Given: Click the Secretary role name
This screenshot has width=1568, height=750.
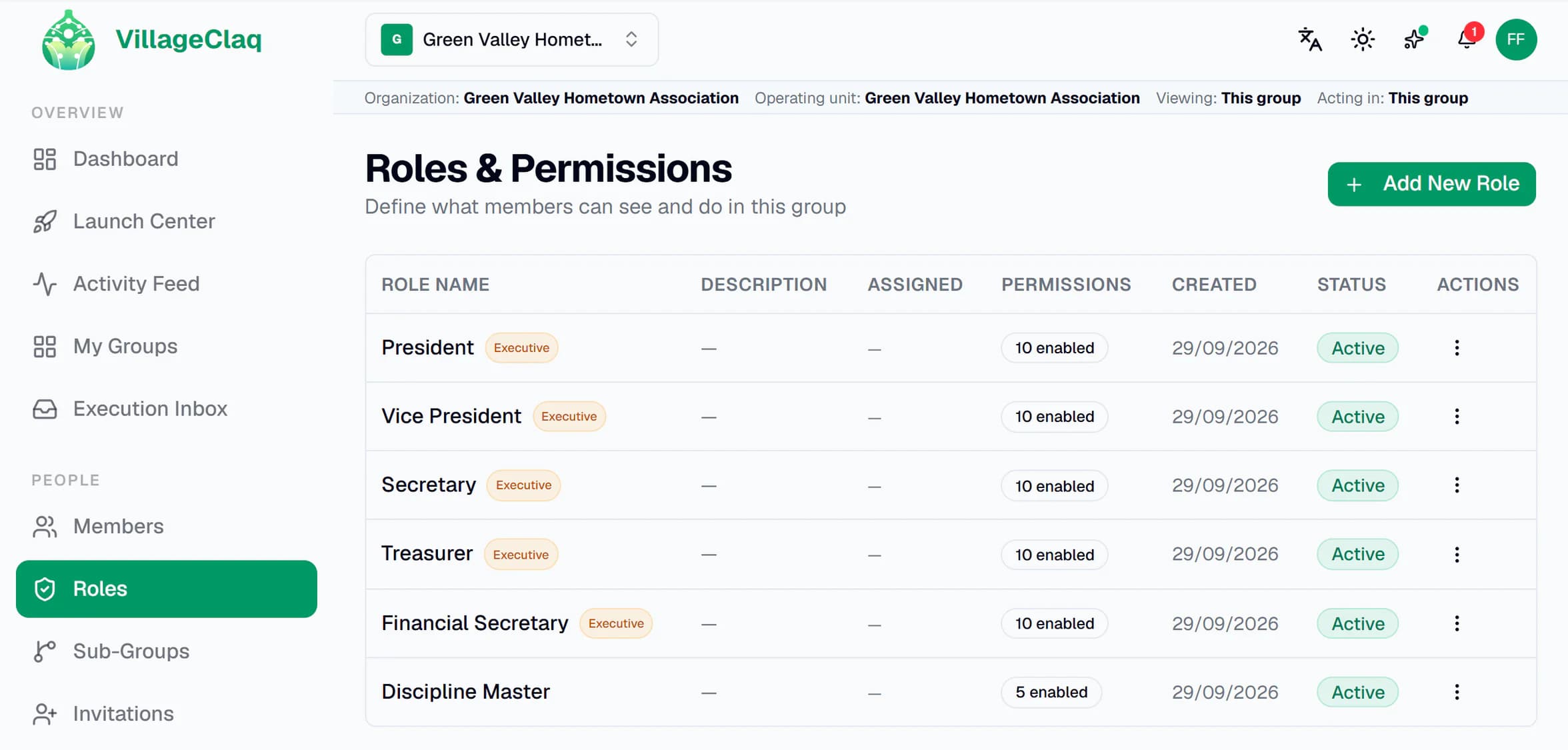Looking at the screenshot, I should click(x=429, y=485).
